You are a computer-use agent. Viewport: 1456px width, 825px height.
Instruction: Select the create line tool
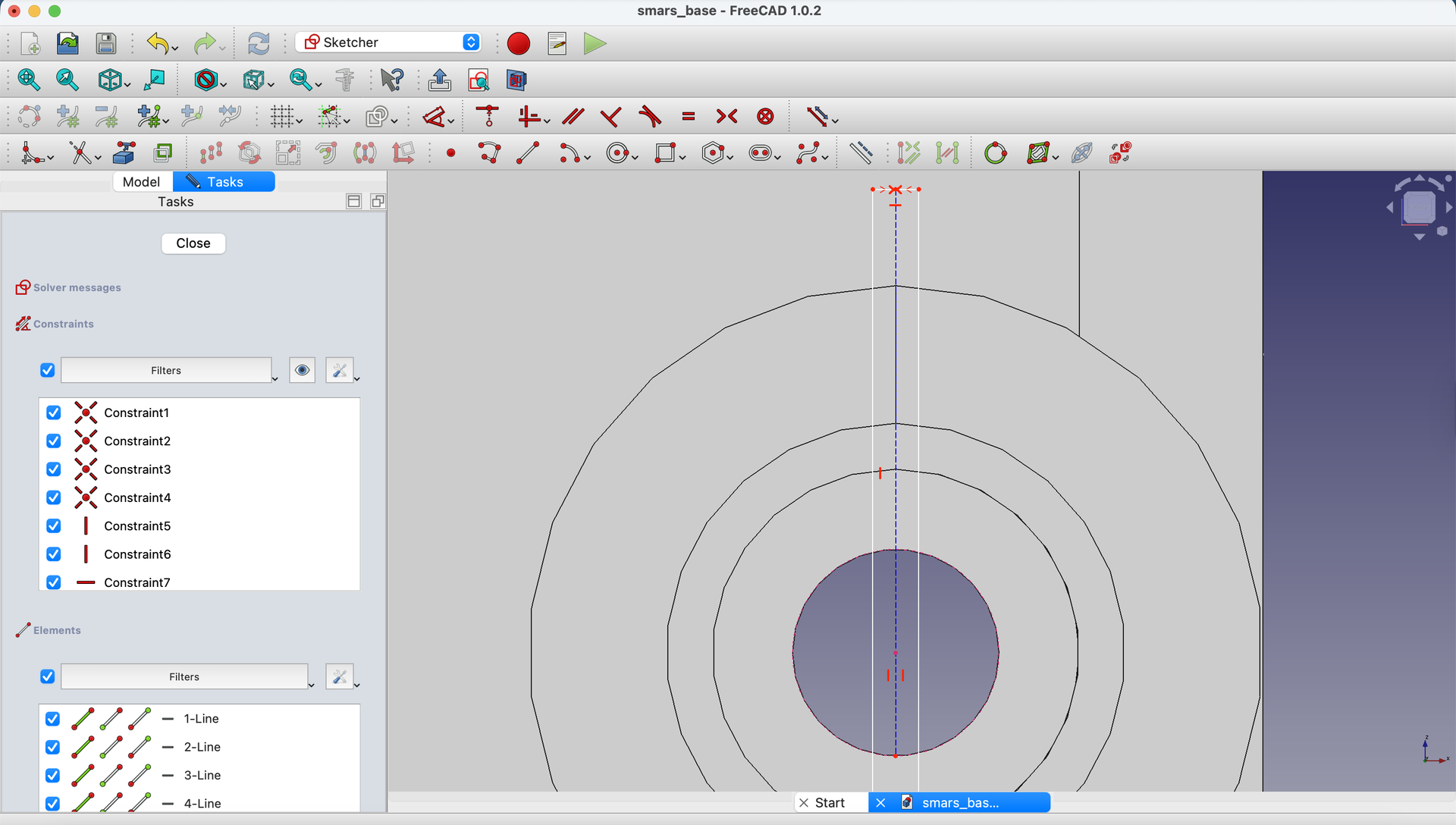tap(528, 153)
